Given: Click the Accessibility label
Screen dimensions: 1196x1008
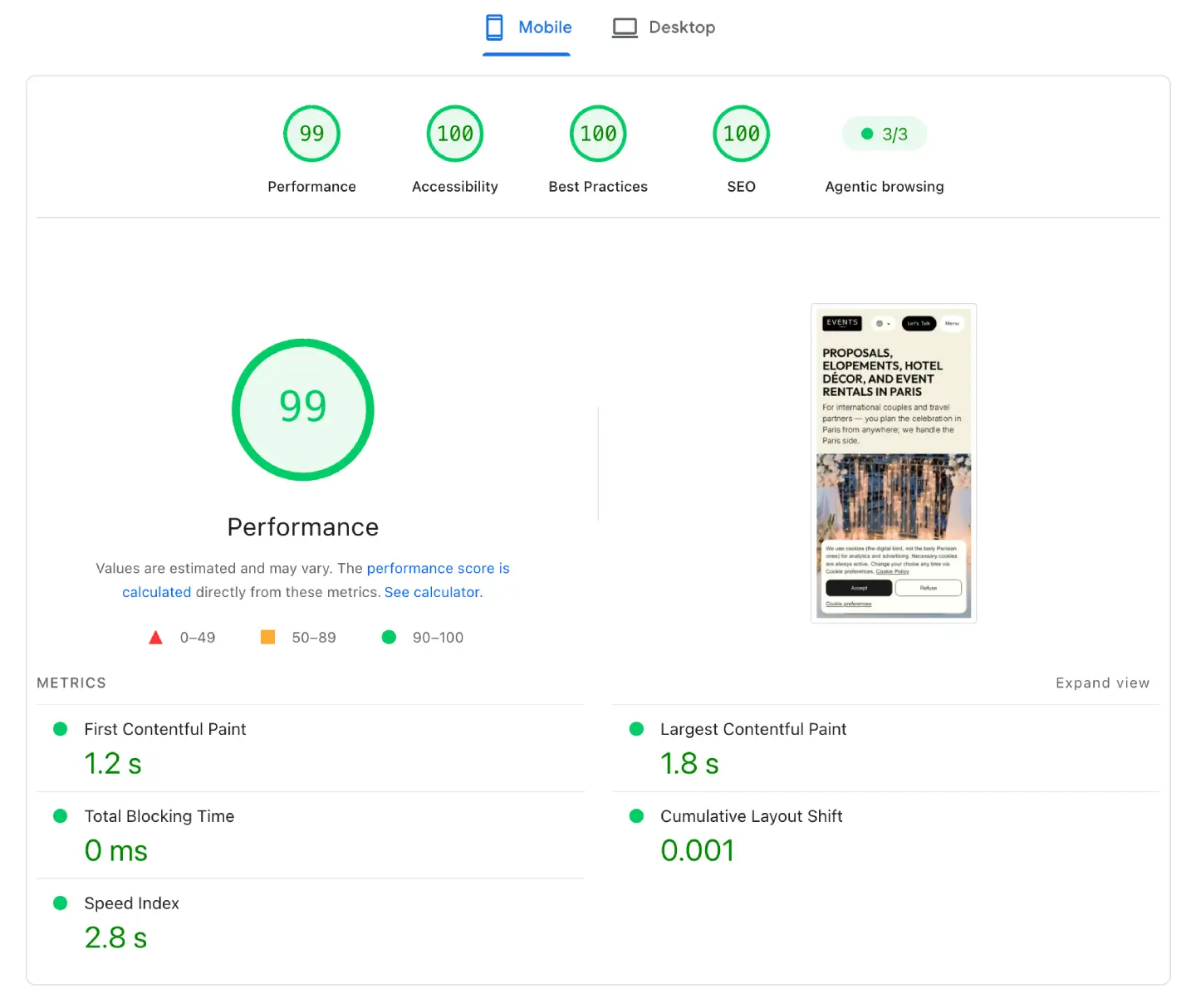Looking at the screenshot, I should (455, 187).
